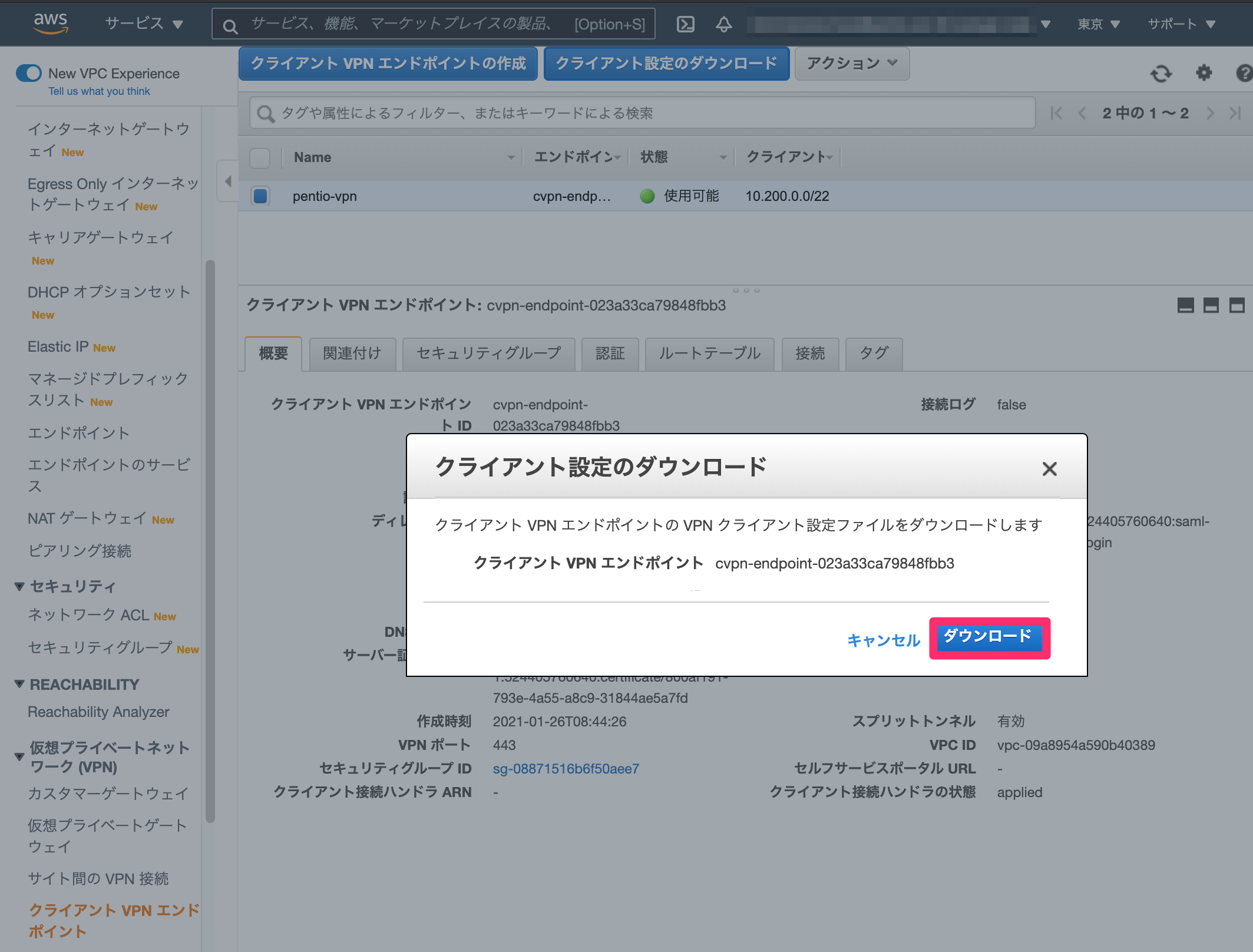Click the ダウンロード button in dialog
Screen dimensions: 1253x952
[x=989, y=637]
